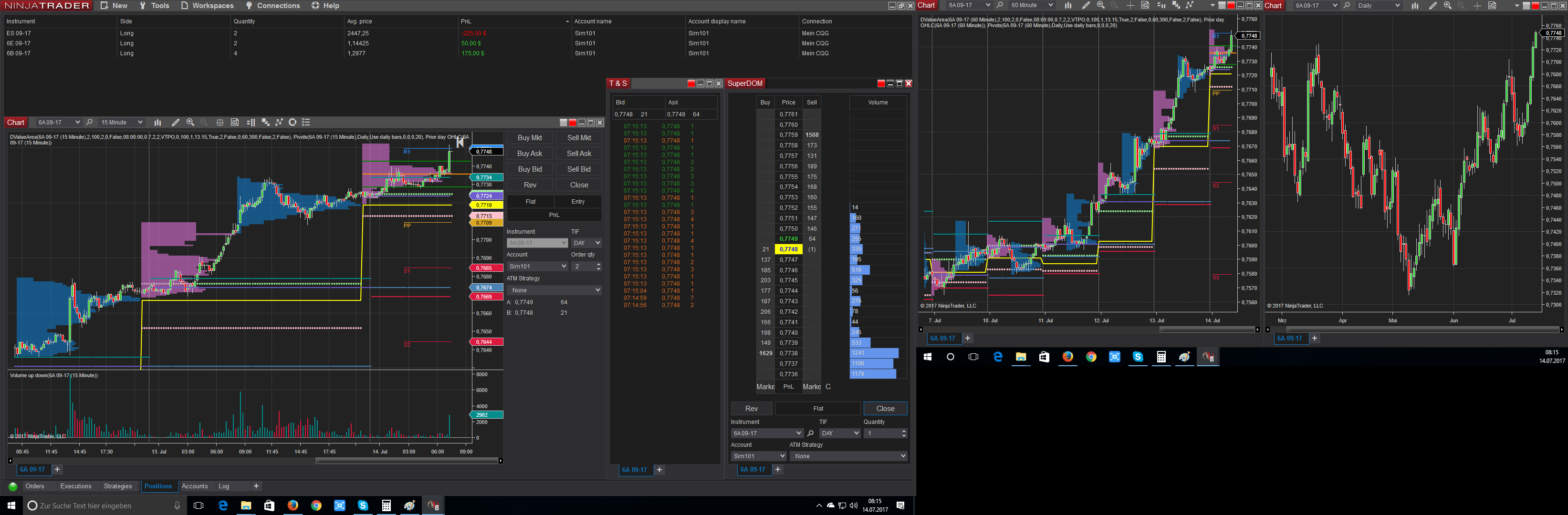This screenshot has height=515, width=1568.
Task: Enable crosshair in the 60 Minute chart
Action: (1130, 5)
